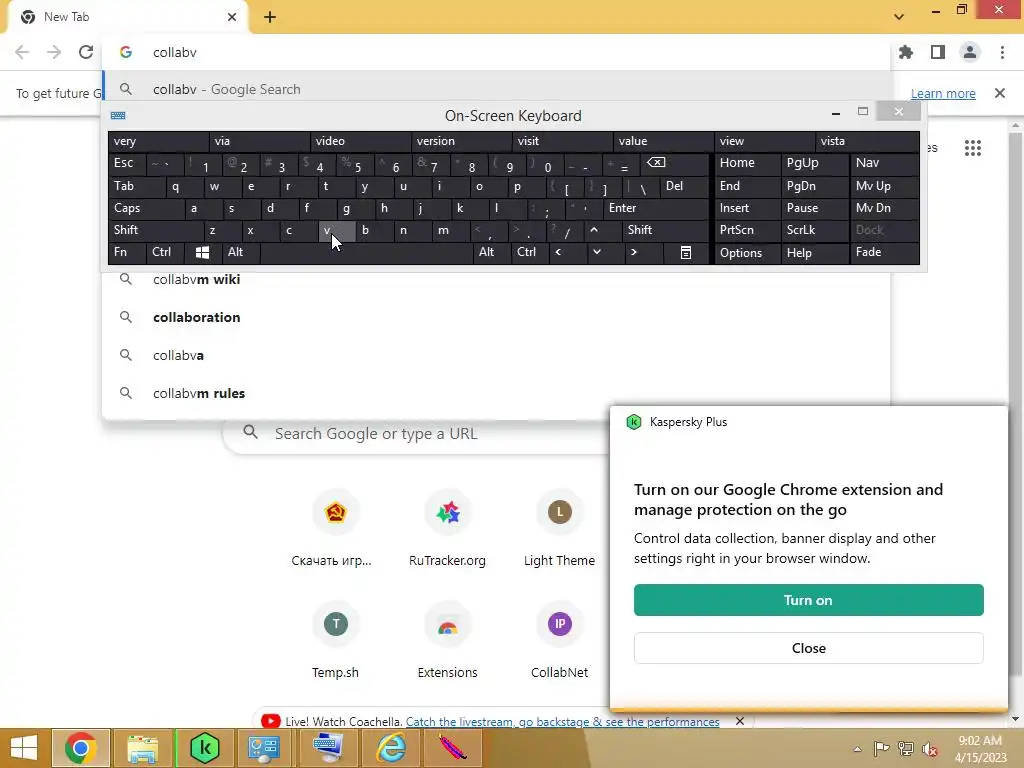Toggle the left Ctrl key on keyboard
The image size is (1024, 768).
[x=165, y=252]
